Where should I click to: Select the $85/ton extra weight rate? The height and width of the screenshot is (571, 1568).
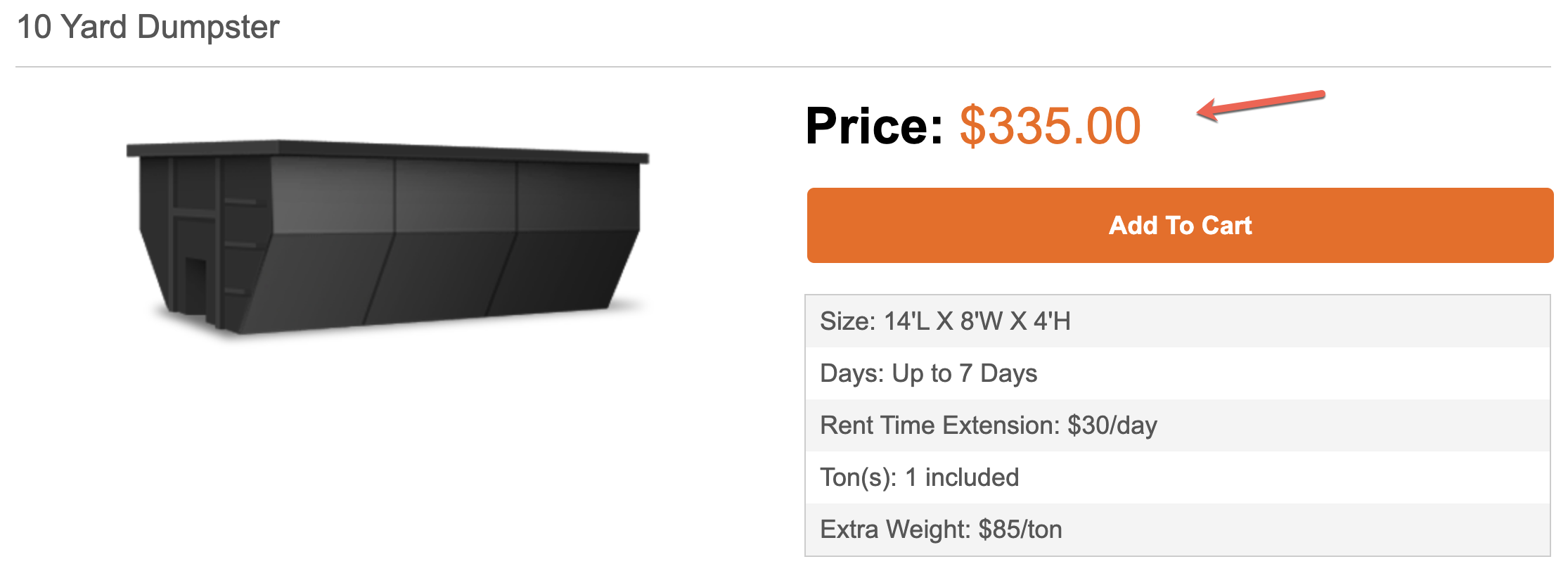[x=1020, y=530]
